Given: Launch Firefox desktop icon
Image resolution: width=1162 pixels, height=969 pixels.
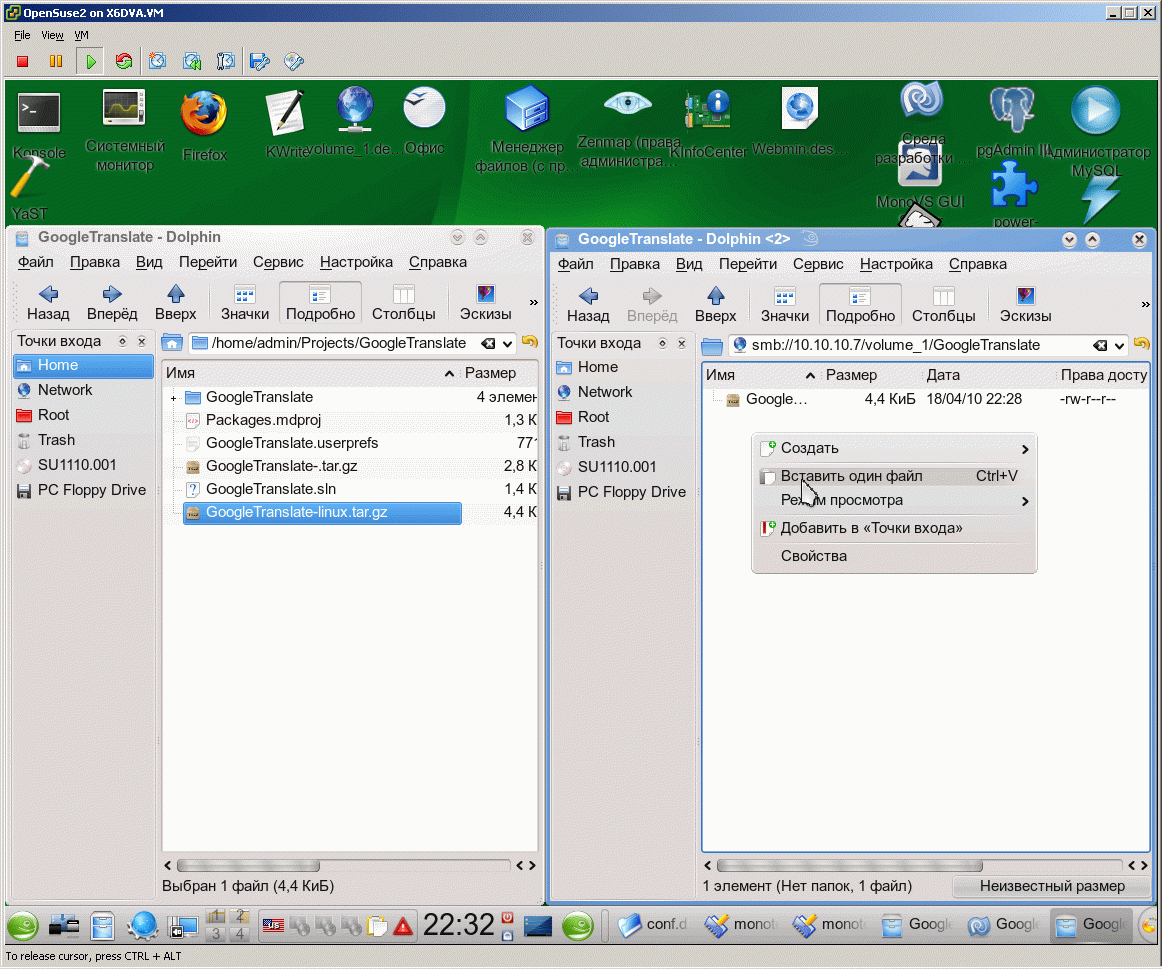Looking at the screenshot, I should click(x=204, y=126).
